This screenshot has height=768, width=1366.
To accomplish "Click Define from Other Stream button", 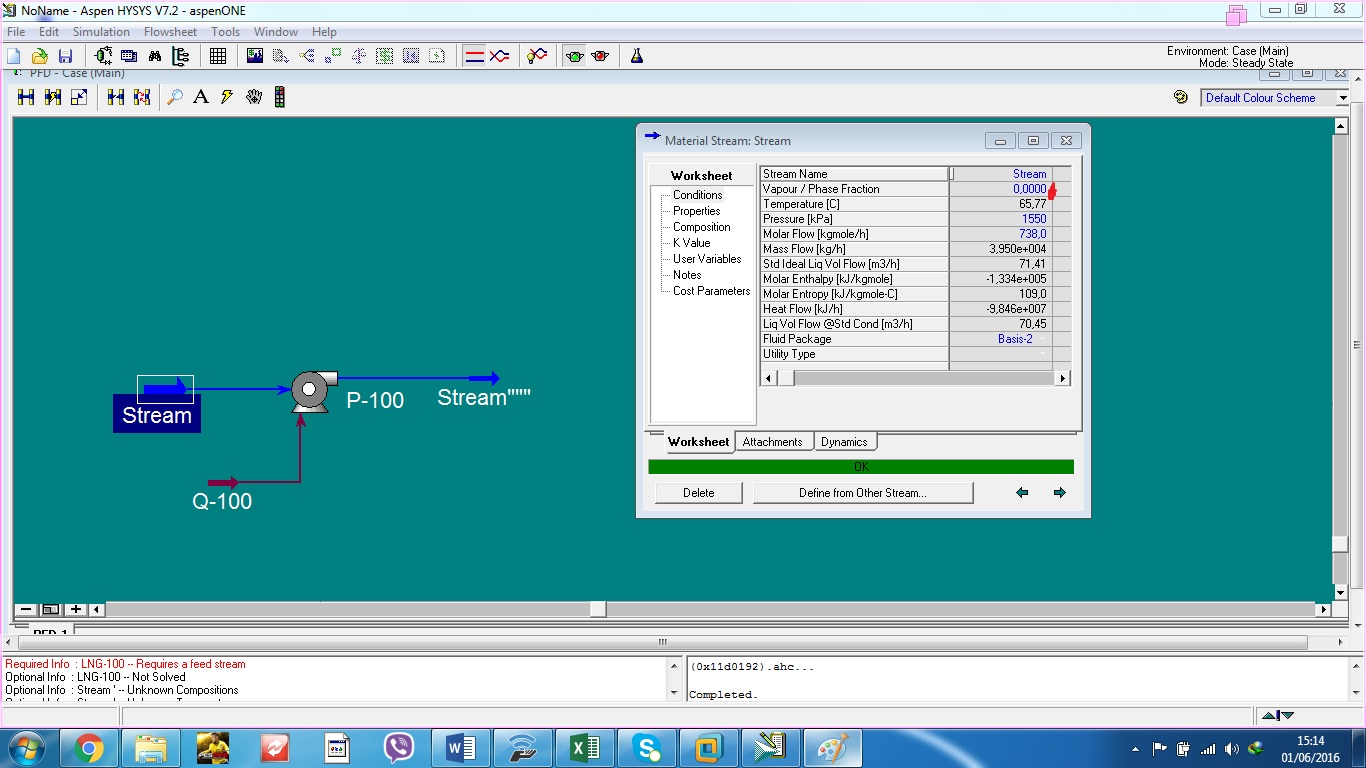I will tap(863, 493).
